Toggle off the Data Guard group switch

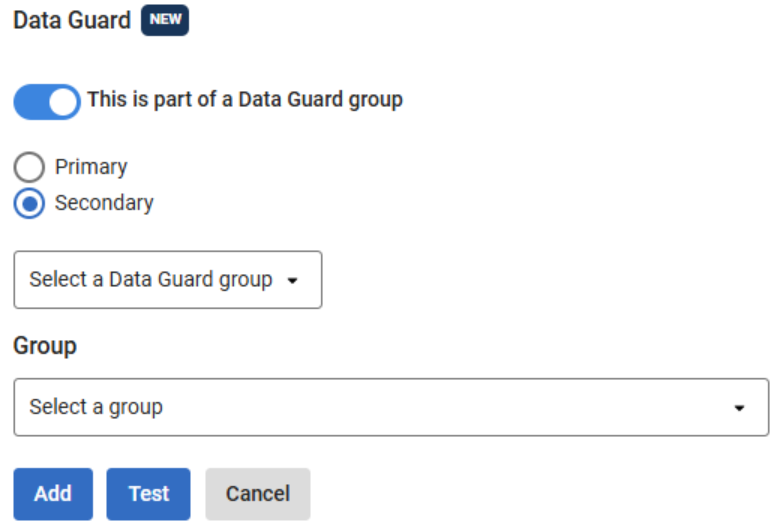[46, 101]
